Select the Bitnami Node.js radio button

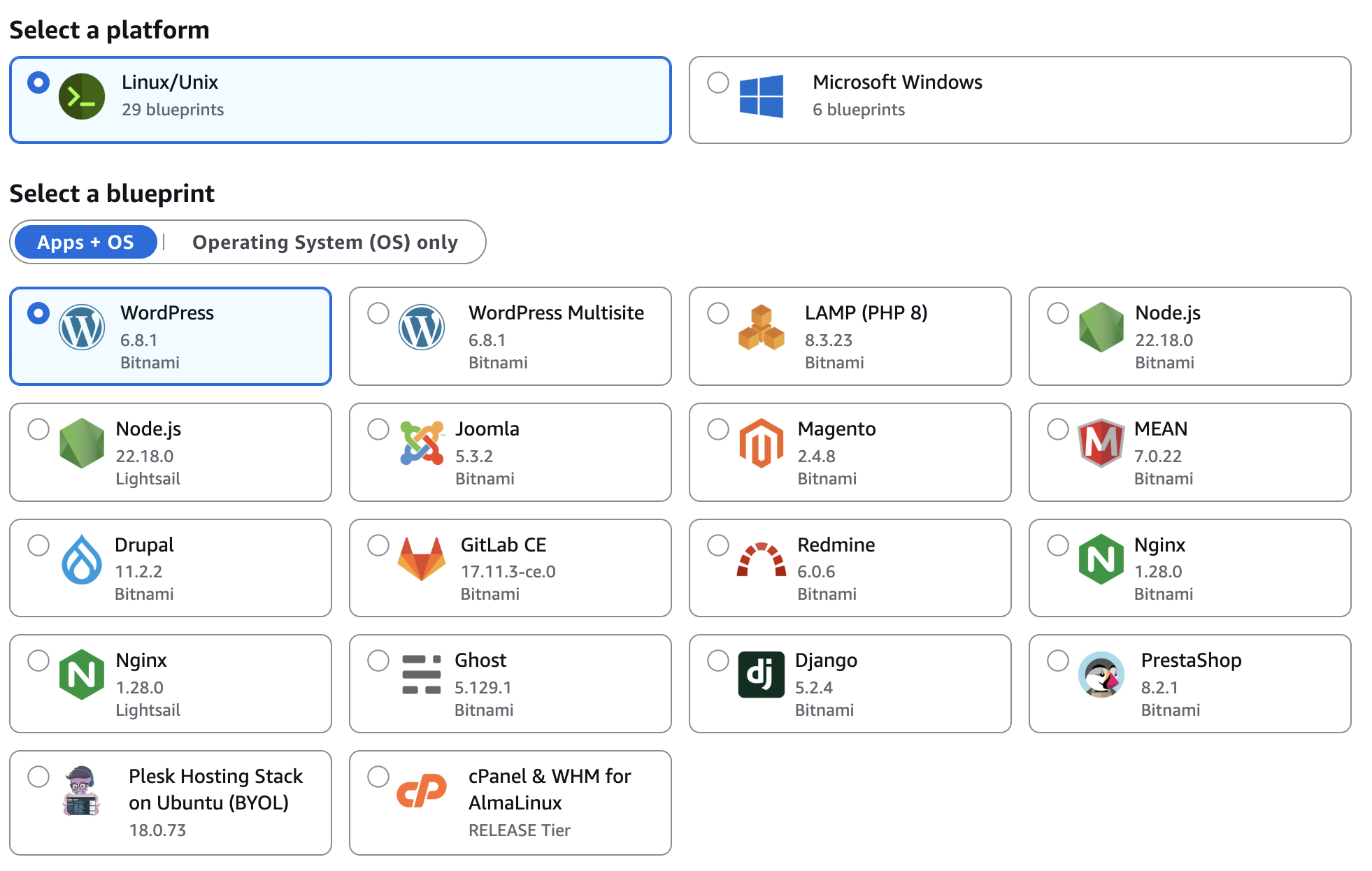coord(1057,313)
